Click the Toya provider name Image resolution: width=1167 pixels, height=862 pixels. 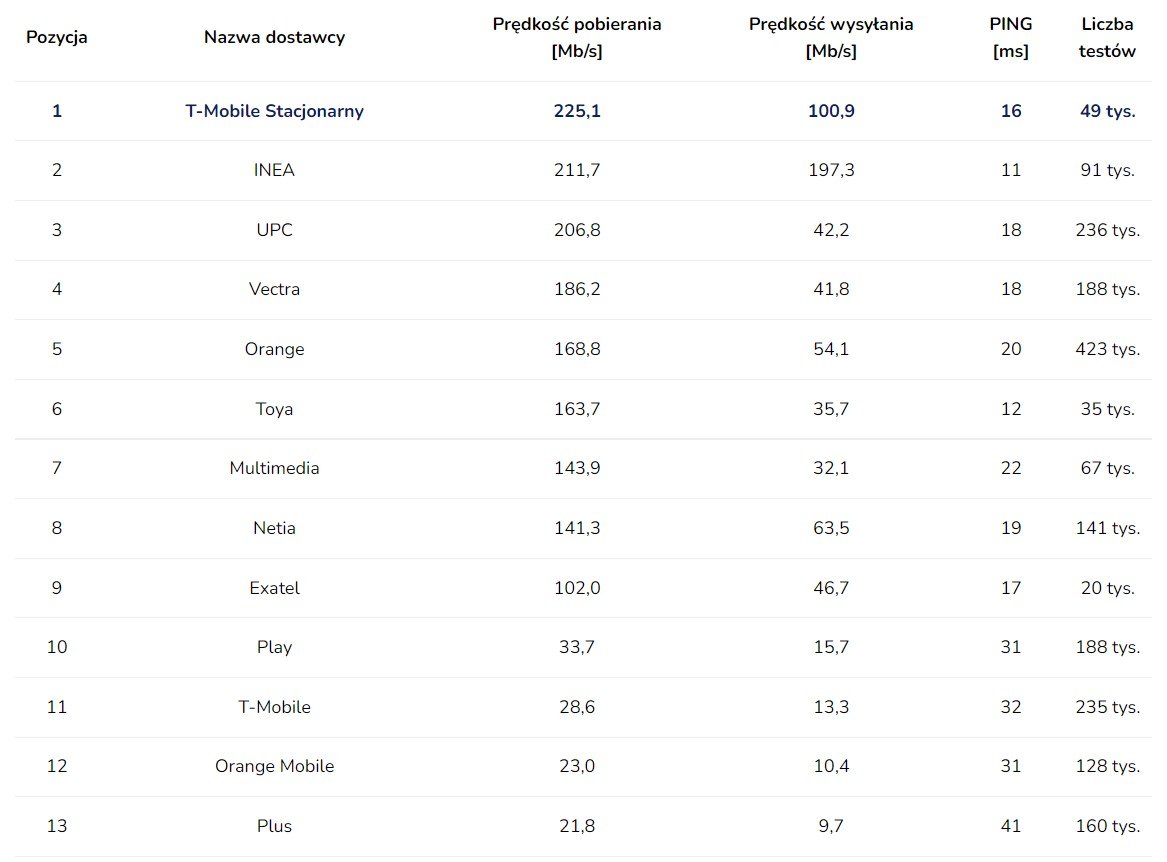tap(275, 409)
